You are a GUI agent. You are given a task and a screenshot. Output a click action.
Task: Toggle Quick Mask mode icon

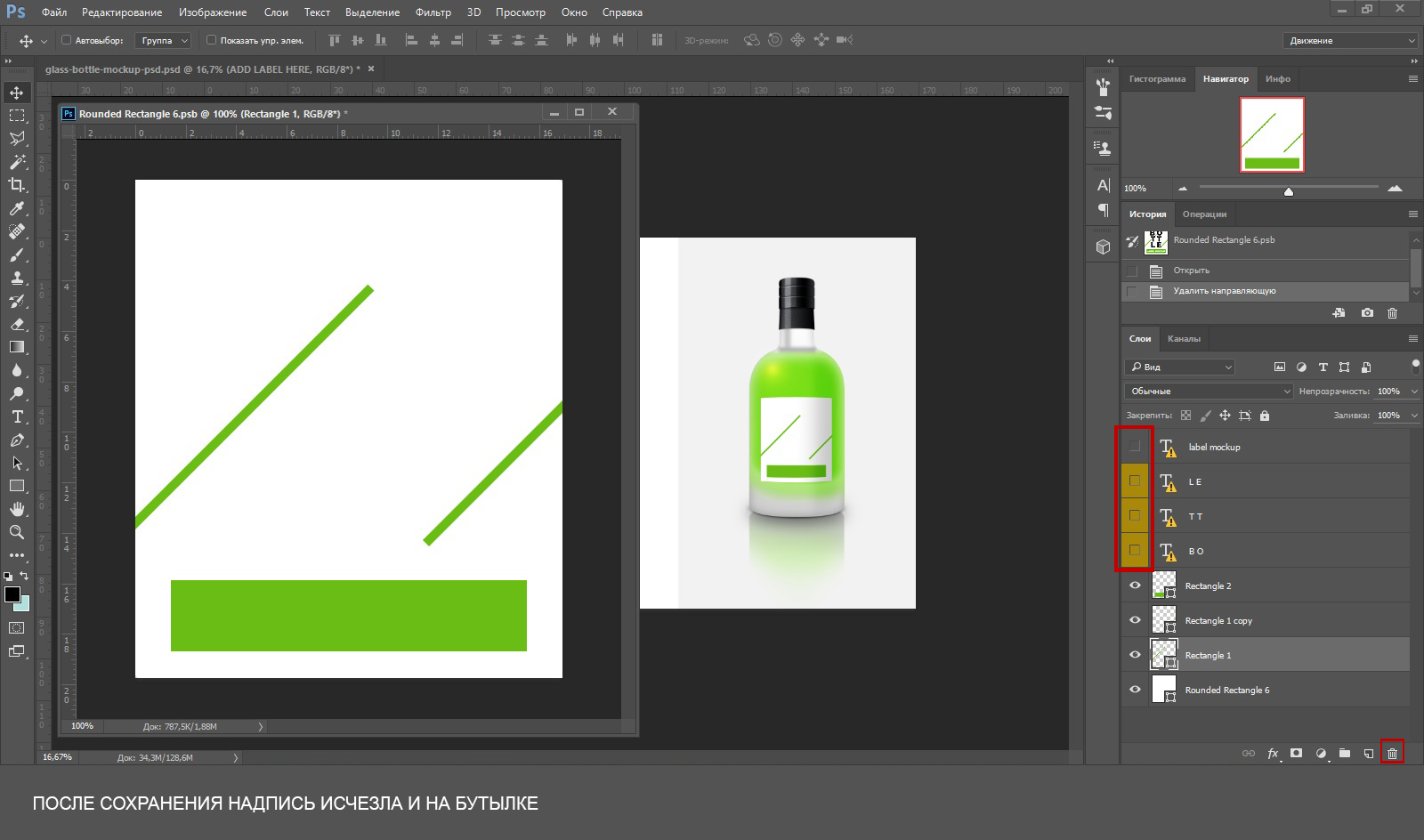click(x=17, y=628)
